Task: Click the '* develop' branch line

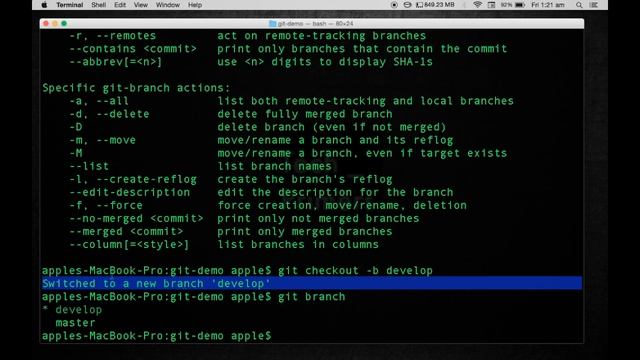Action: click(x=72, y=310)
